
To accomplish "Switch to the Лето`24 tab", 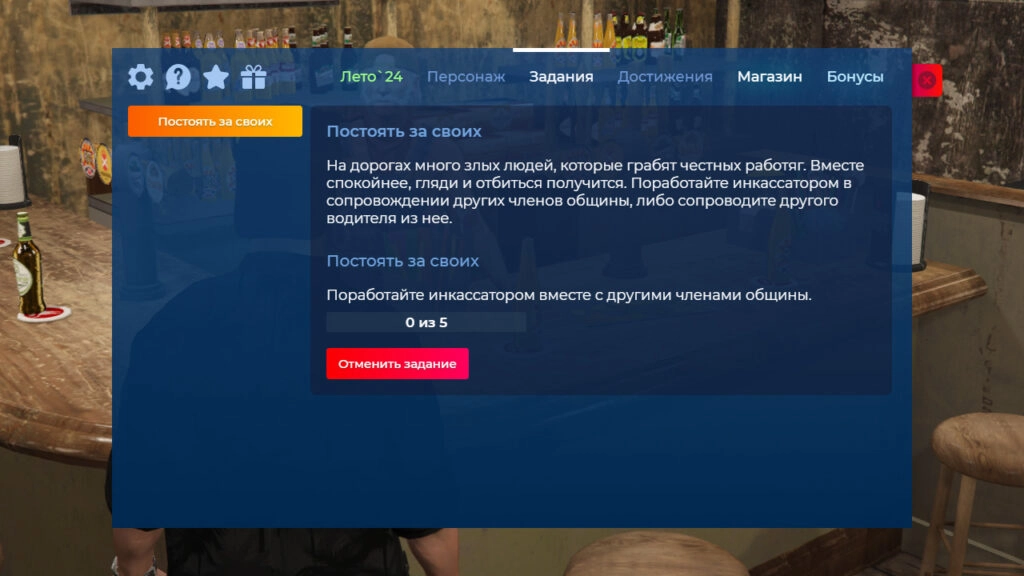I will 371,75.
